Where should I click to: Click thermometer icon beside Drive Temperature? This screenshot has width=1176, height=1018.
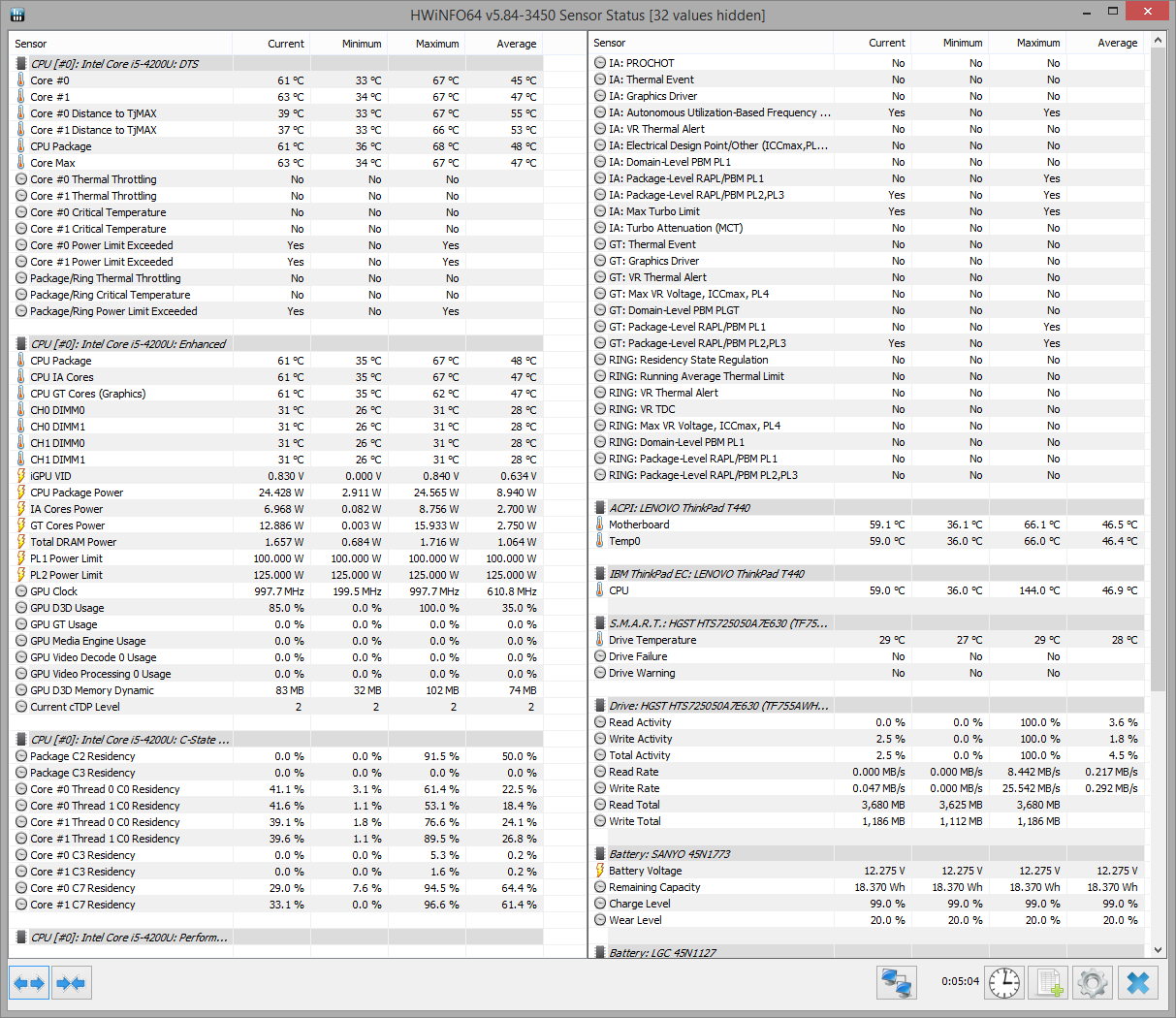point(600,640)
